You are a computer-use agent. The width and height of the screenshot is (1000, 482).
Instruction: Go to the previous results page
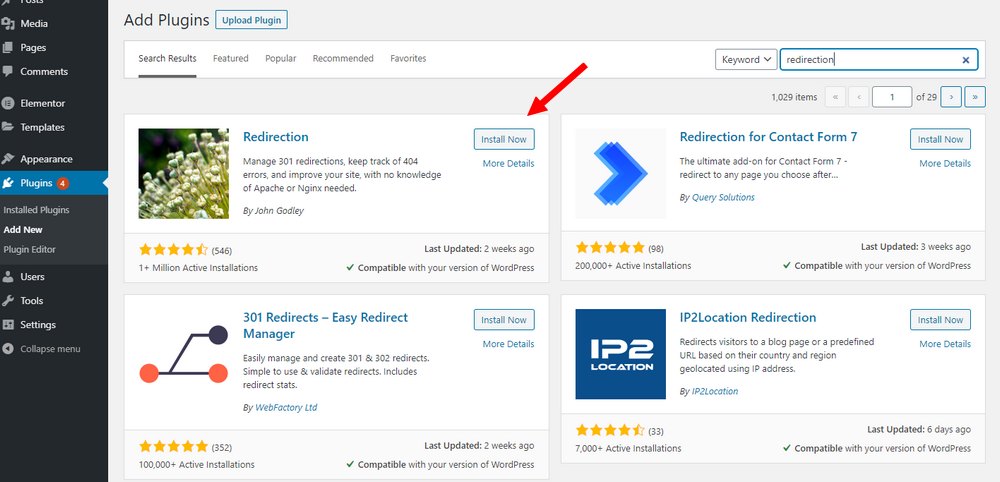(x=859, y=97)
